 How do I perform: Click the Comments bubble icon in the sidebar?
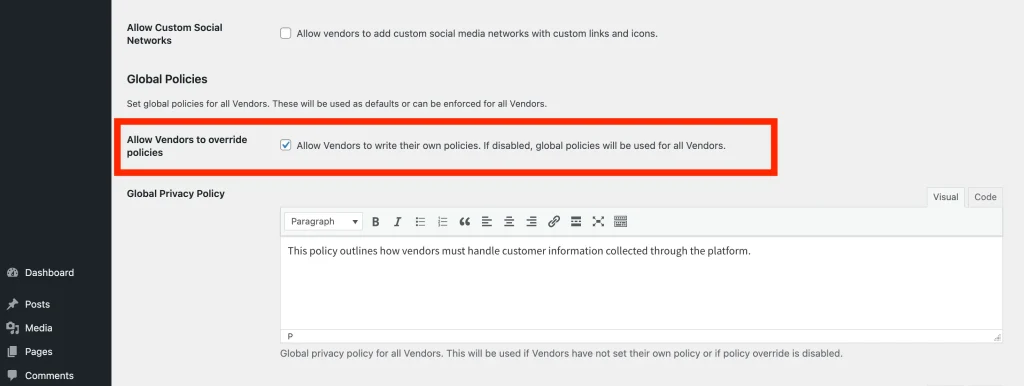(x=12, y=376)
